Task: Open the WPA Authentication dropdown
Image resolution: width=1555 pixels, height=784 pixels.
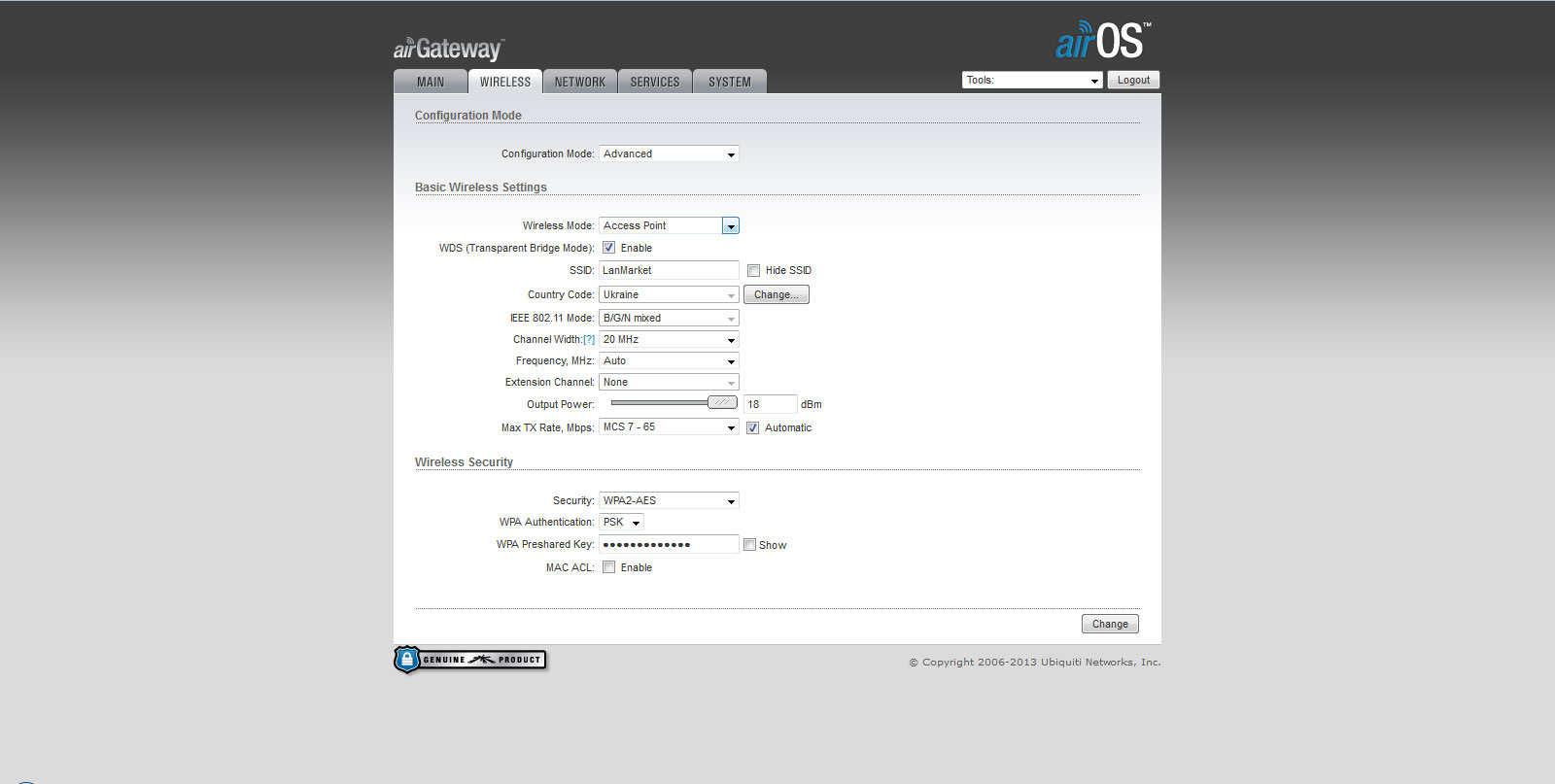Action: click(621, 522)
